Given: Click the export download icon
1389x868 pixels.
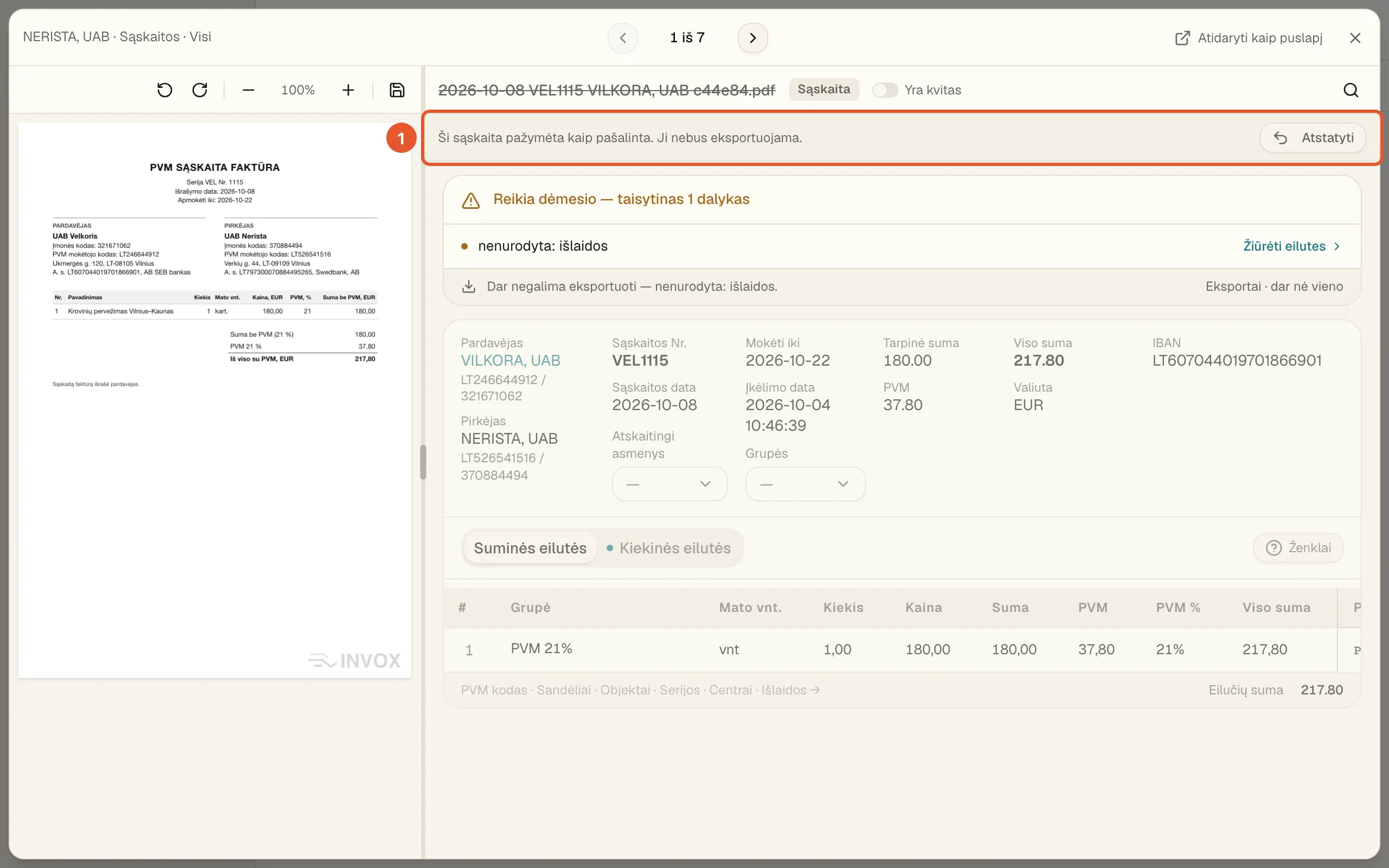Looking at the screenshot, I should click(469, 286).
